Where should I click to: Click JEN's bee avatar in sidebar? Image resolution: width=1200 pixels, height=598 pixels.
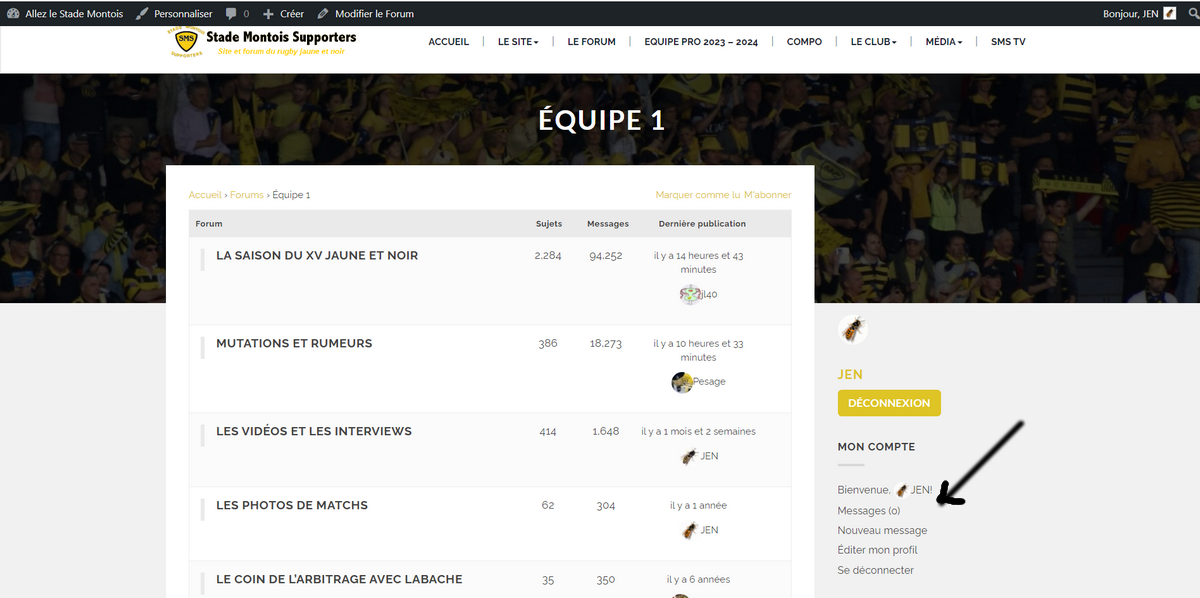pos(852,329)
